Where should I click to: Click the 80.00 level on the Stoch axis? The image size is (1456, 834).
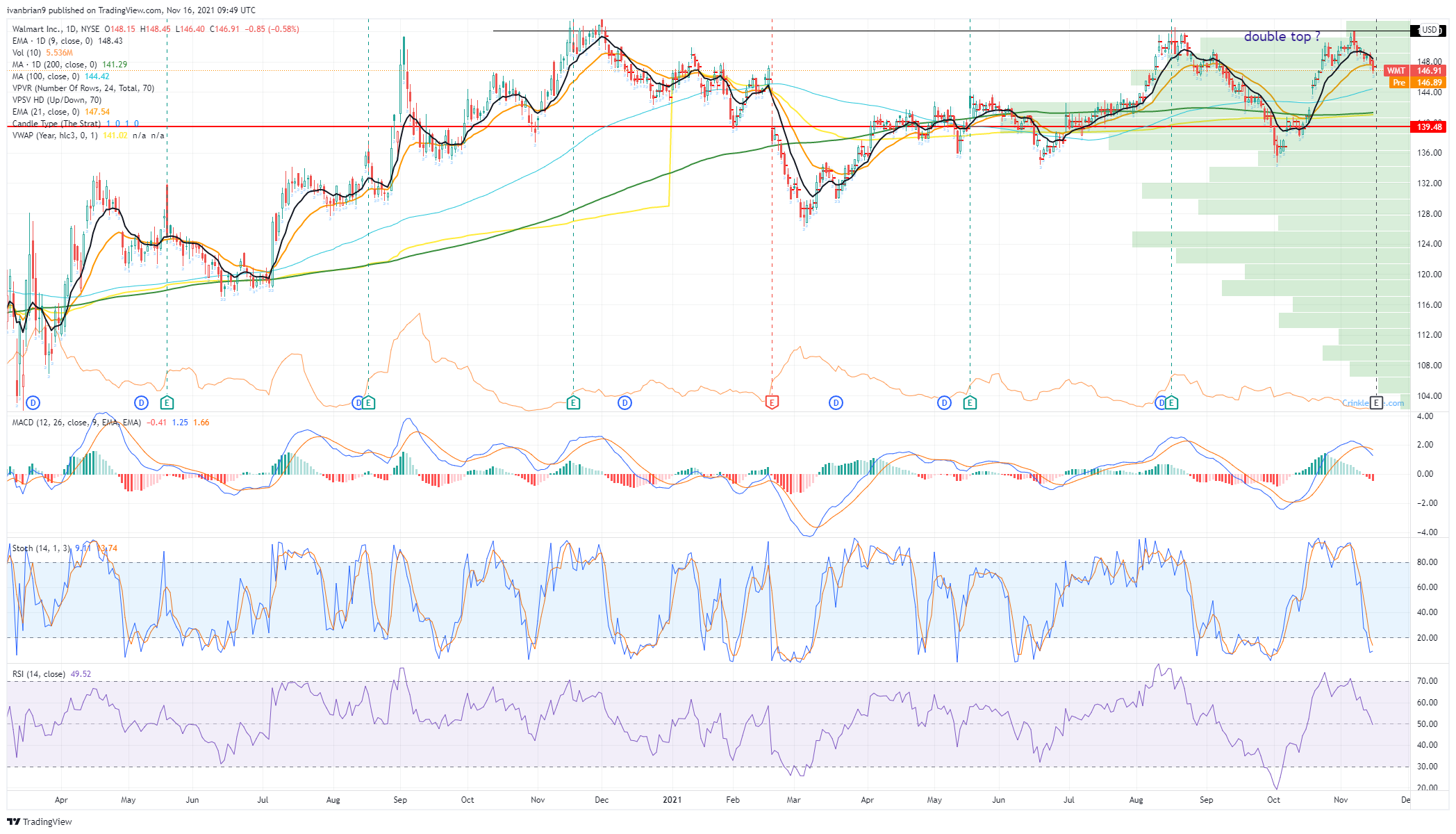point(1427,562)
